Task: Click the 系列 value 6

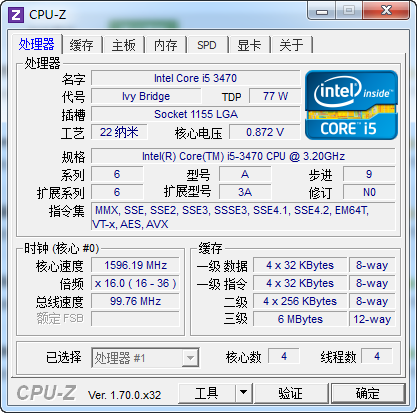Action: point(117,174)
